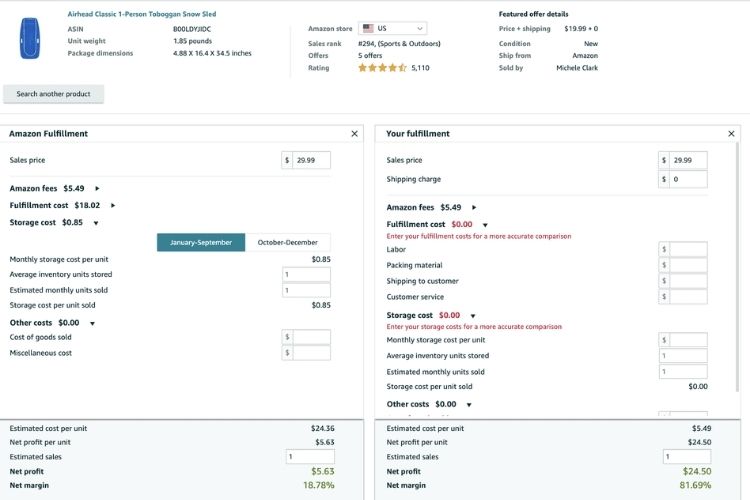
Task: Open the Airhead Classic Toboggan Snow Sled link
Action: [x=142, y=14]
